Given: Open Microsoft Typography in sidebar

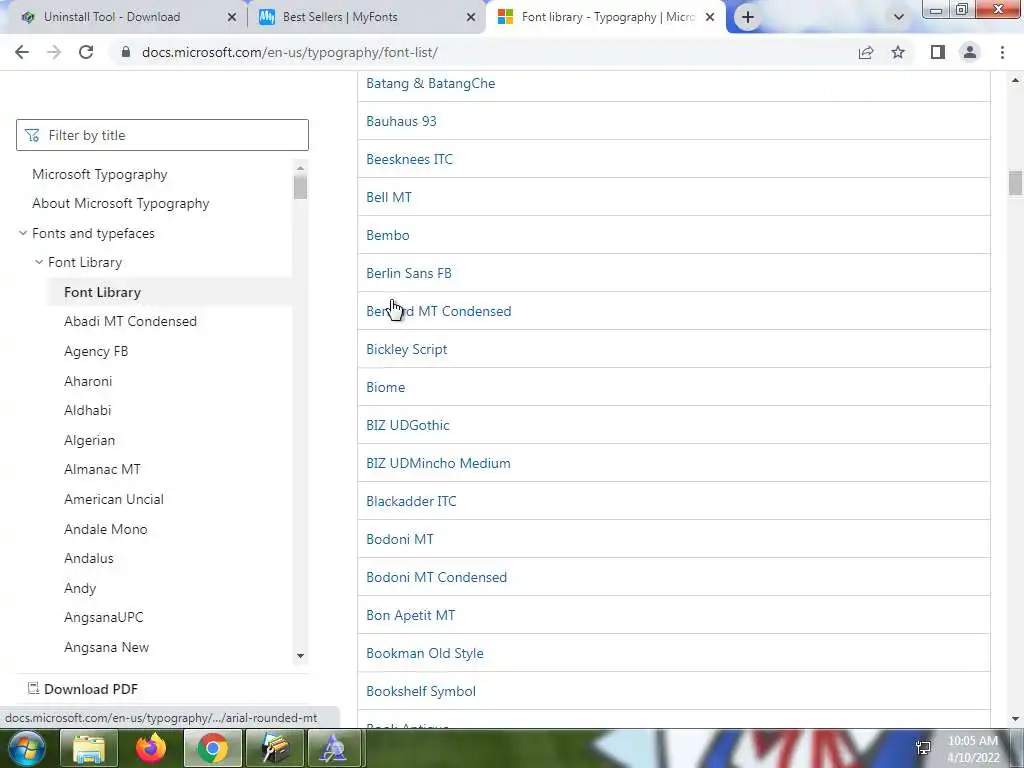Looking at the screenshot, I should pos(100,174).
